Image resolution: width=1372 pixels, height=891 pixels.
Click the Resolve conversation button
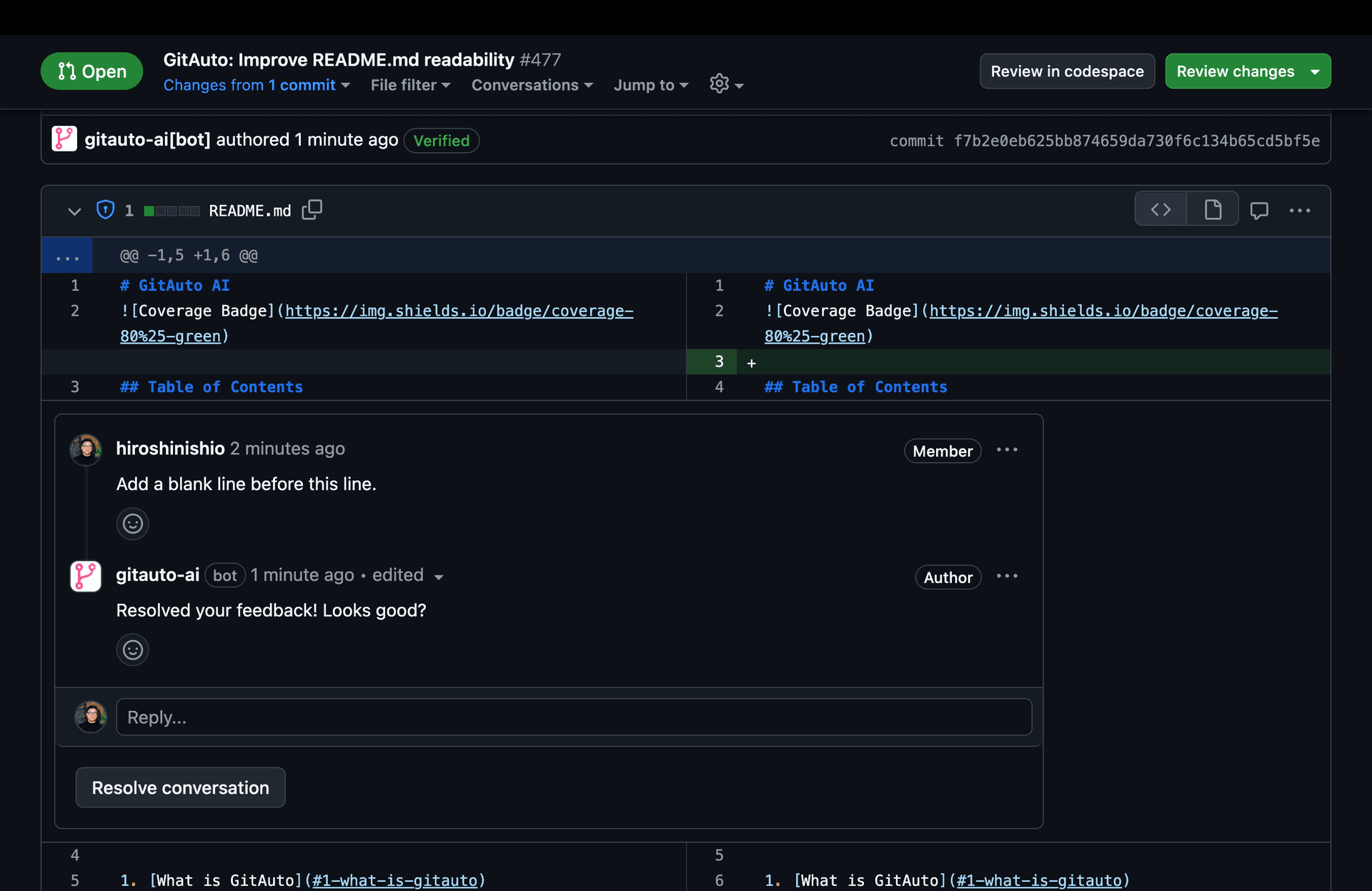click(x=180, y=787)
